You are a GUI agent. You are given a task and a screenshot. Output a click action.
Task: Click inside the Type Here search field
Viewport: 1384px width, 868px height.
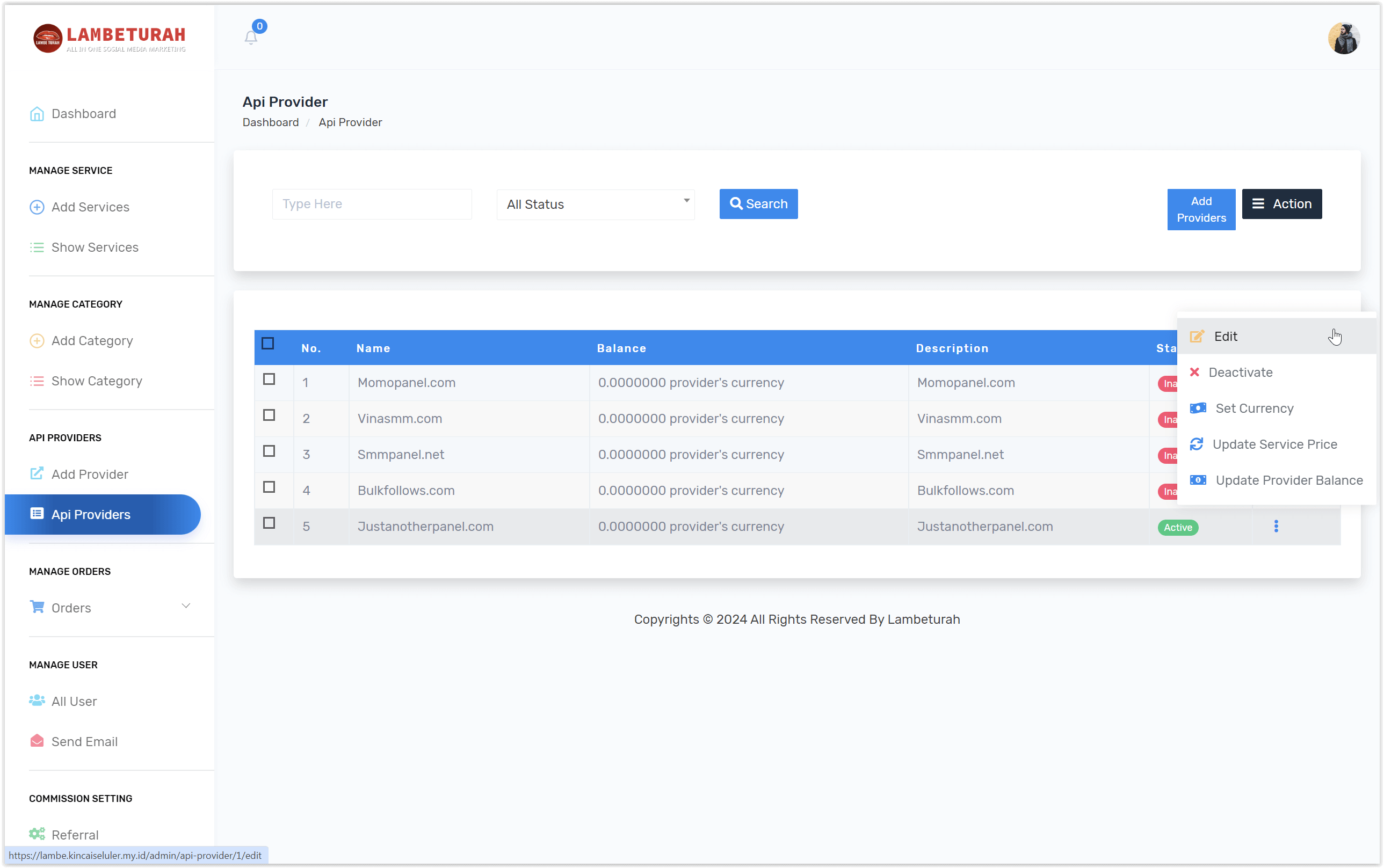point(371,204)
